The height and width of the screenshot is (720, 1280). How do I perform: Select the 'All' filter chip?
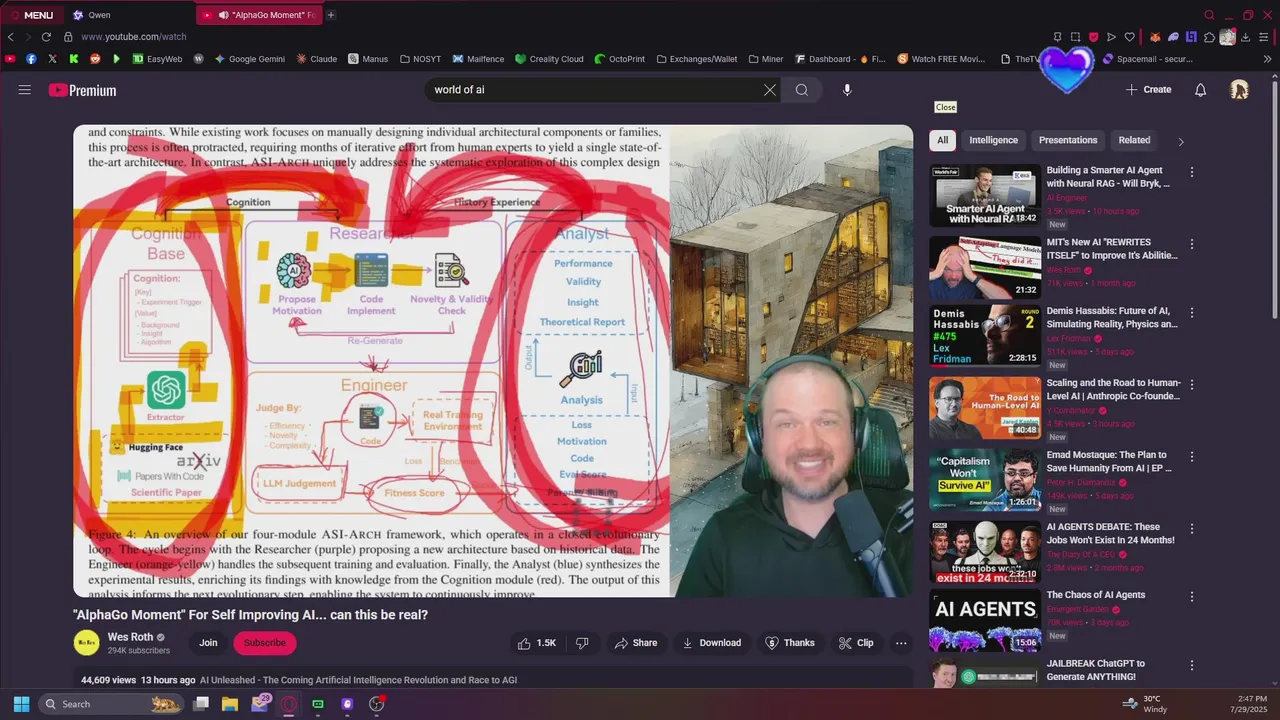tap(942, 140)
